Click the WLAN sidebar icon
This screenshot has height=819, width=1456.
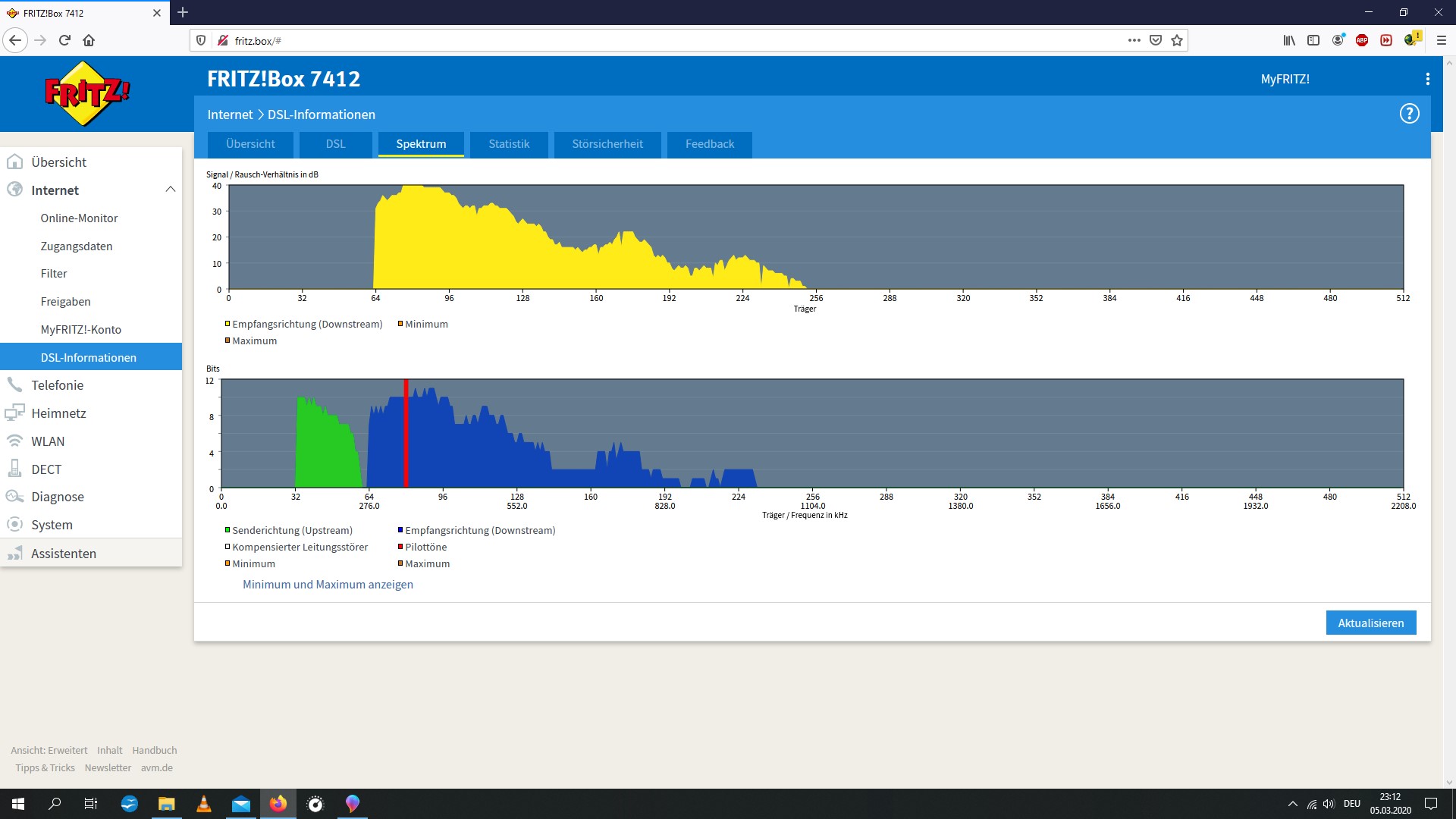tap(14, 440)
